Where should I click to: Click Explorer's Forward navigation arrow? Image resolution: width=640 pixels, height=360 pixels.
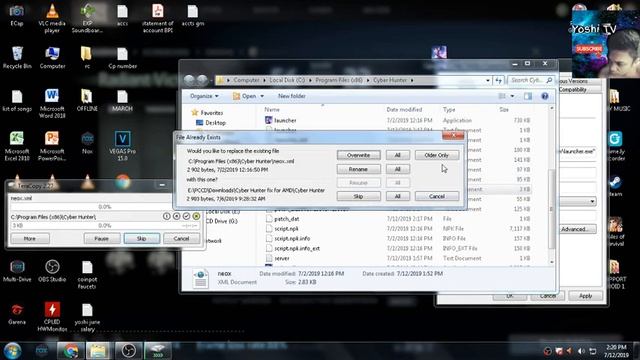[202, 80]
